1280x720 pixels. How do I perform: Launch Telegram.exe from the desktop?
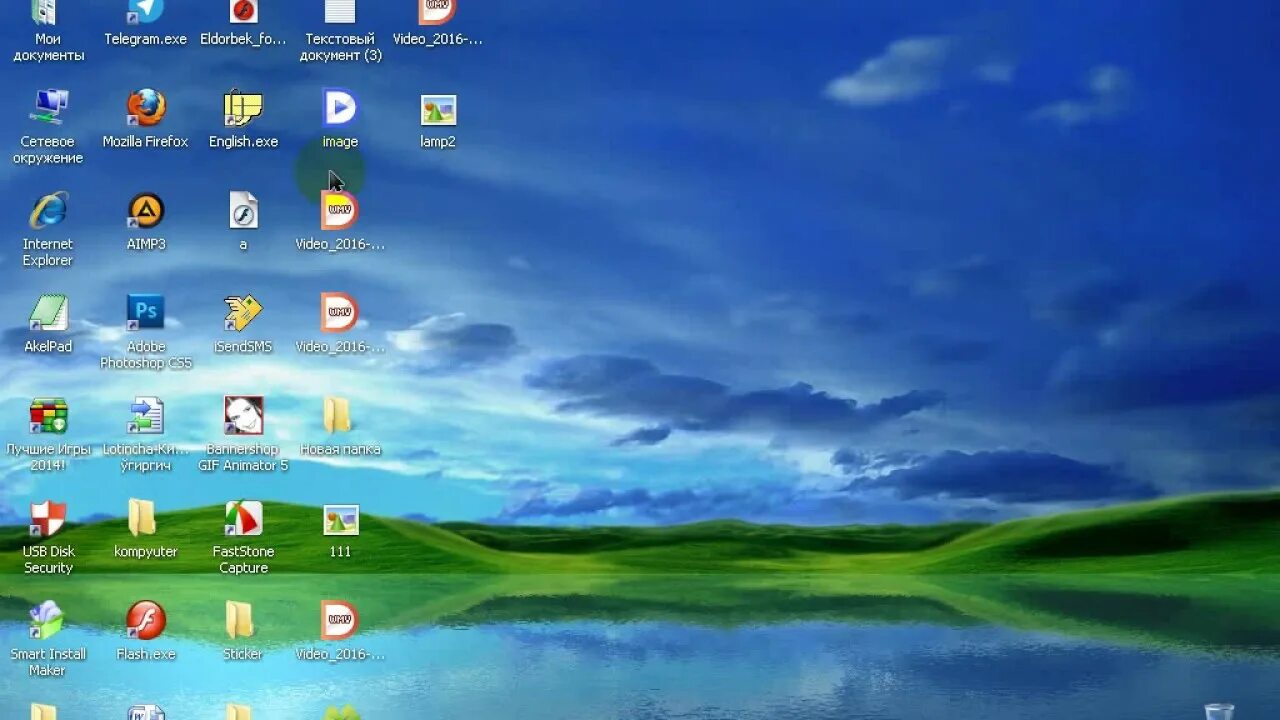point(146,24)
